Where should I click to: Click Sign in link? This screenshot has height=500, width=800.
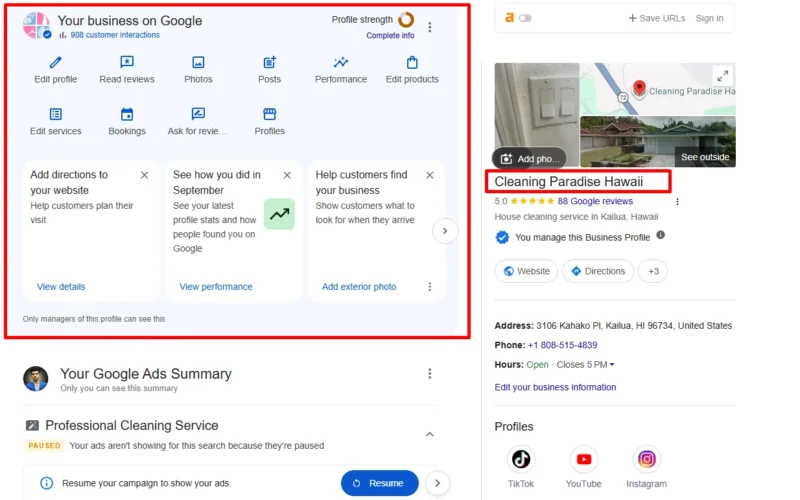pos(709,18)
